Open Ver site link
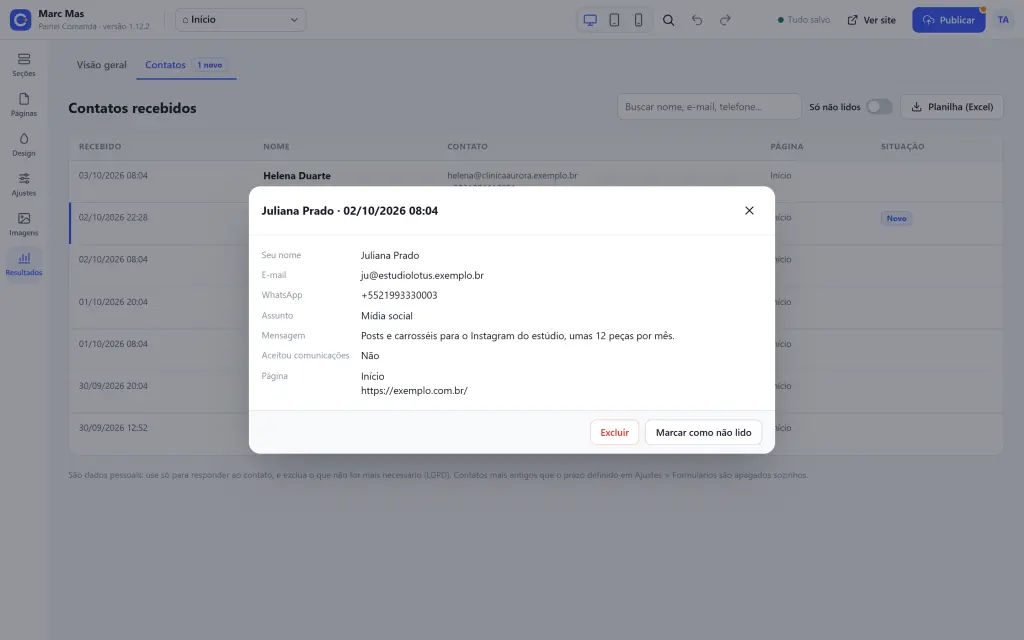1024x640 pixels. pos(871,20)
